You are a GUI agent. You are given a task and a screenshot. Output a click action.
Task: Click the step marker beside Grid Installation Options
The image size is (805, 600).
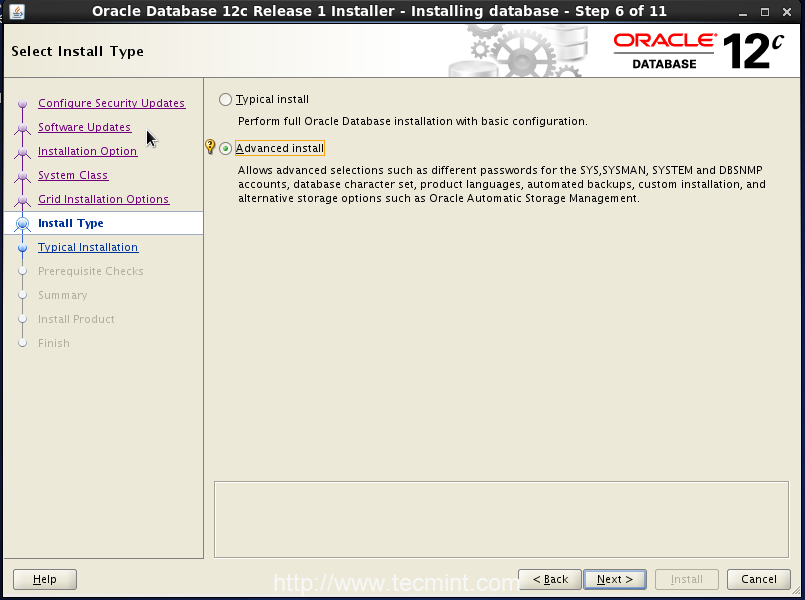pyautogui.click(x=23, y=200)
